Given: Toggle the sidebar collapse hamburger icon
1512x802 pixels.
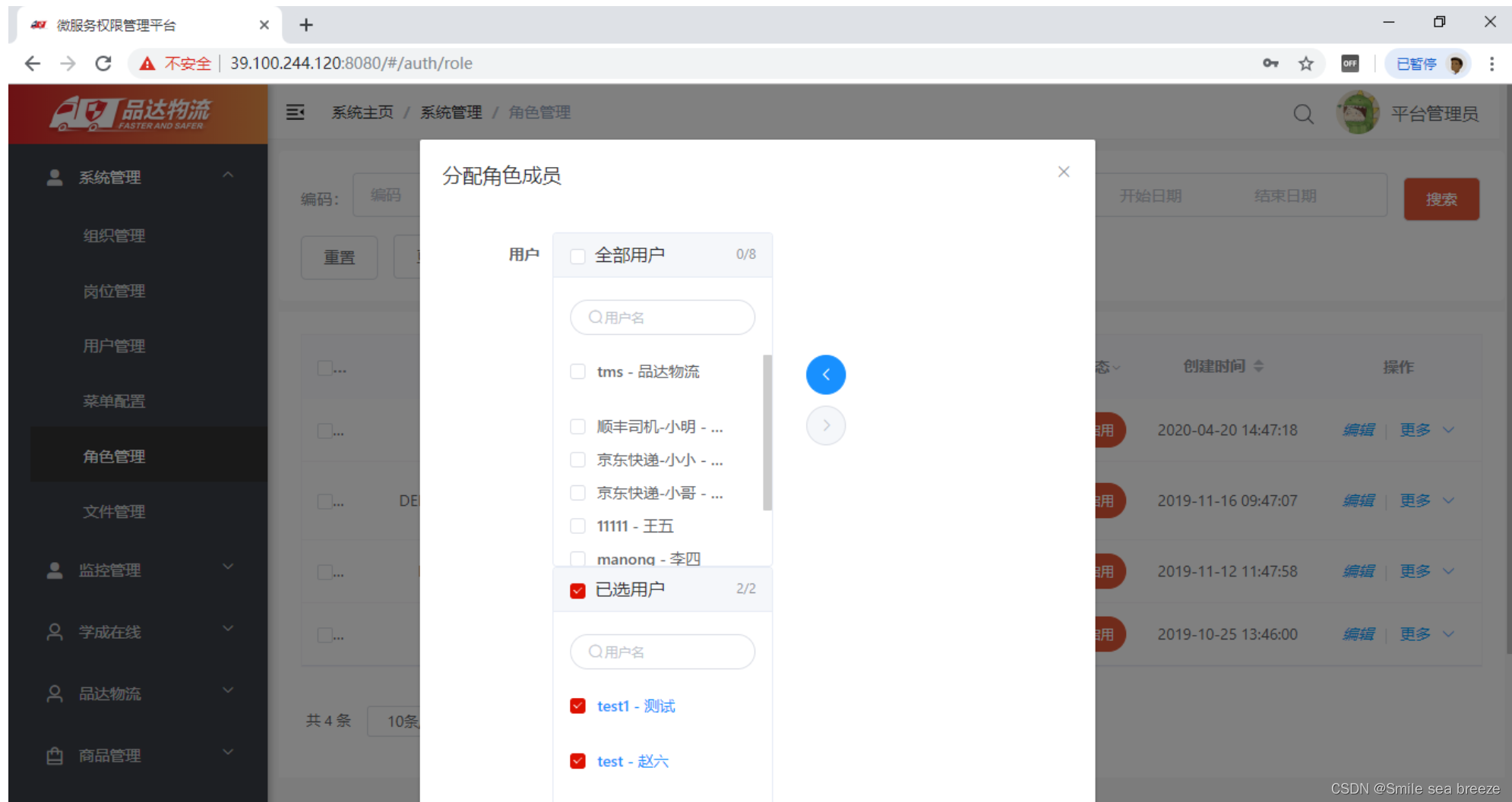Looking at the screenshot, I should pos(295,112).
